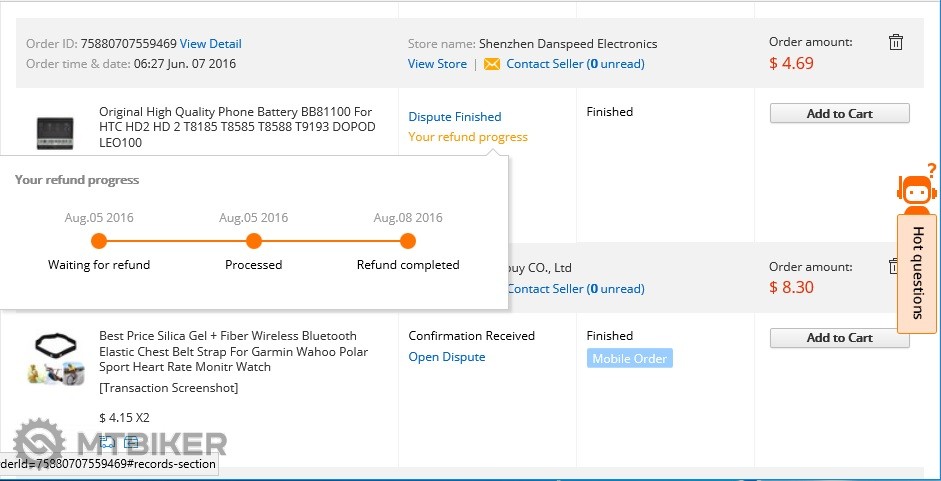The height and width of the screenshot is (481, 941).
Task: Click the envelope icon beside first Contact Seller
Action: tap(491, 64)
